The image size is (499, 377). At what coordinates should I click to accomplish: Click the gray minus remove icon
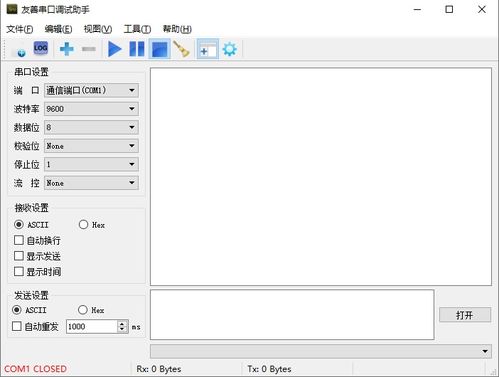[89, 49]
